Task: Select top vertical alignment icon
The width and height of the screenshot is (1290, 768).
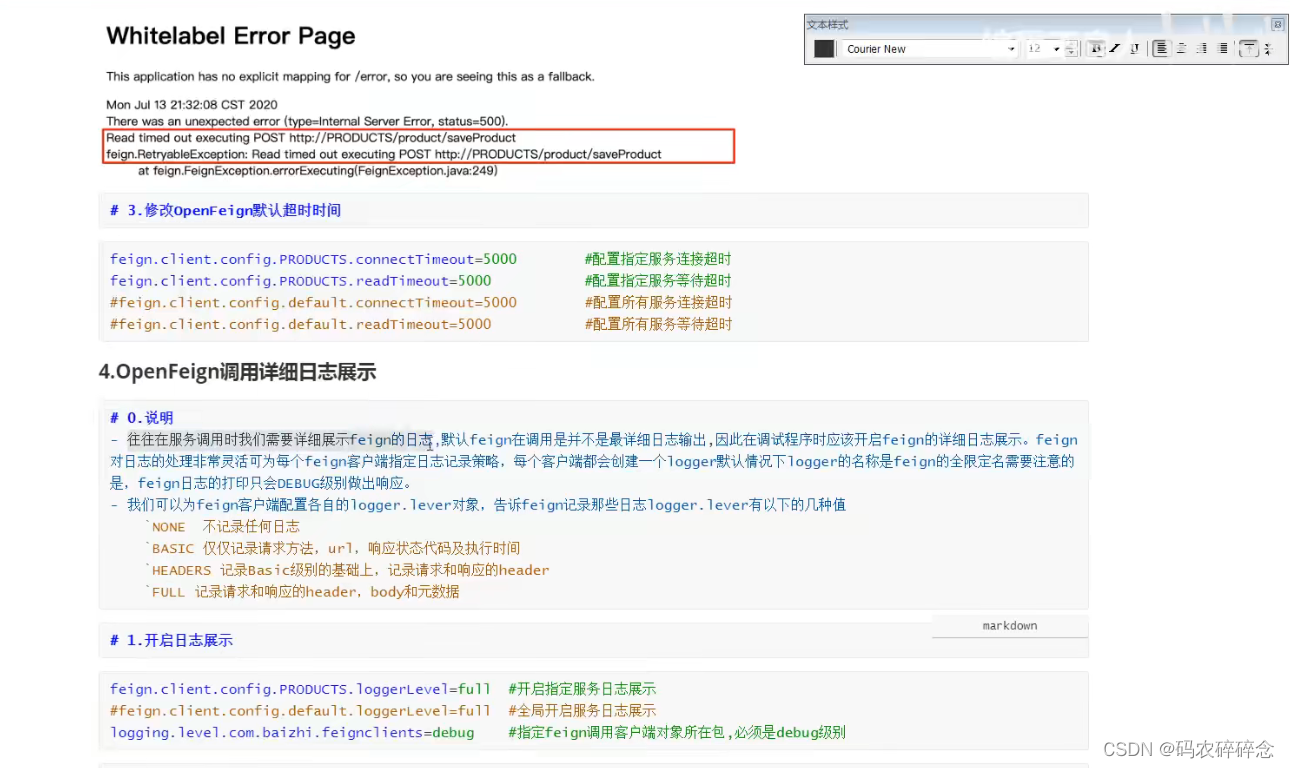Action: coord(1248,48)
